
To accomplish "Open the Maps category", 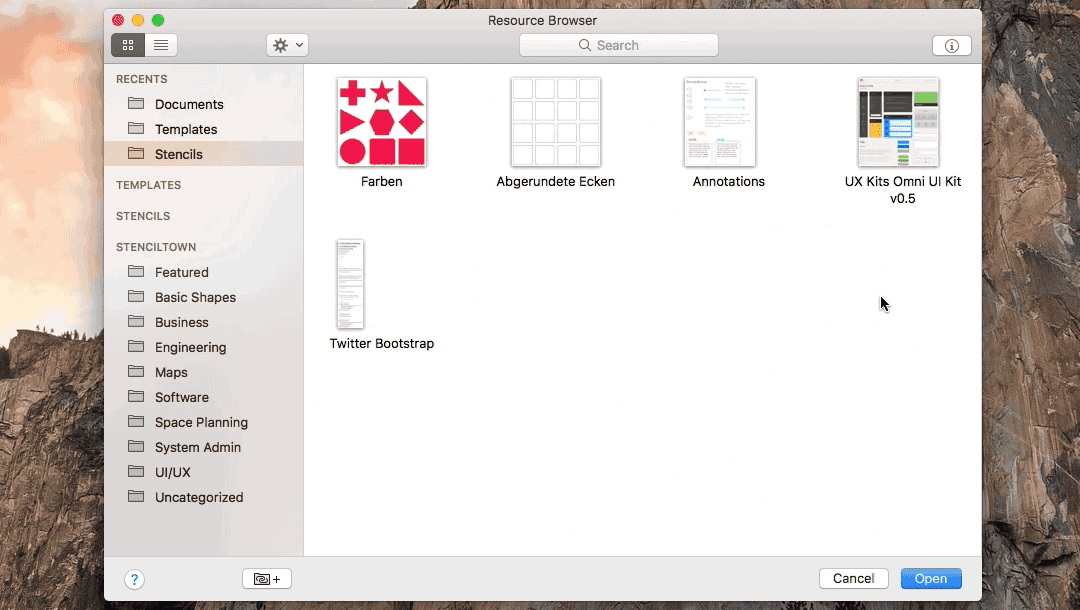I will [x=204, y=372].
